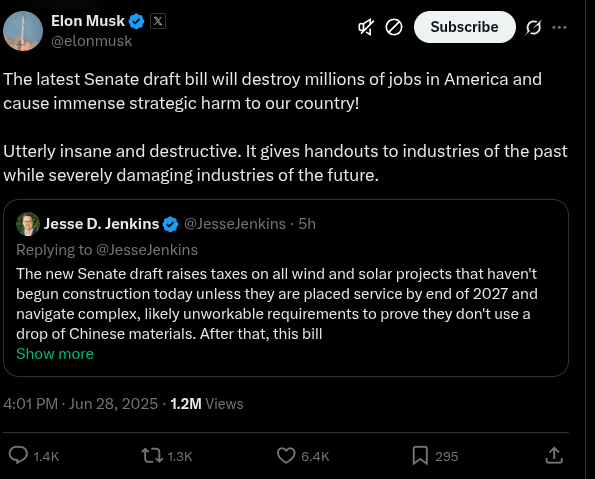The height and width of the screenshot is (479, 595).
Task: Visit the @elonmusk handle link
Action: click(x=91, y=41)
